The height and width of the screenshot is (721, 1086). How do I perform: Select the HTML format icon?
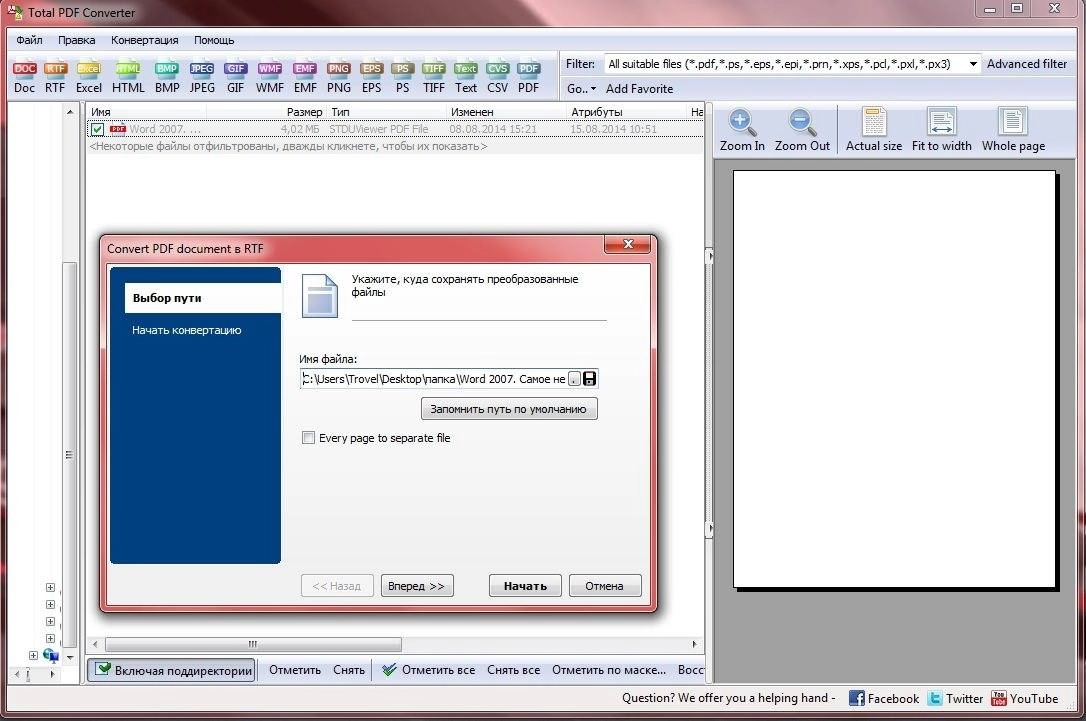click(128, 77)
